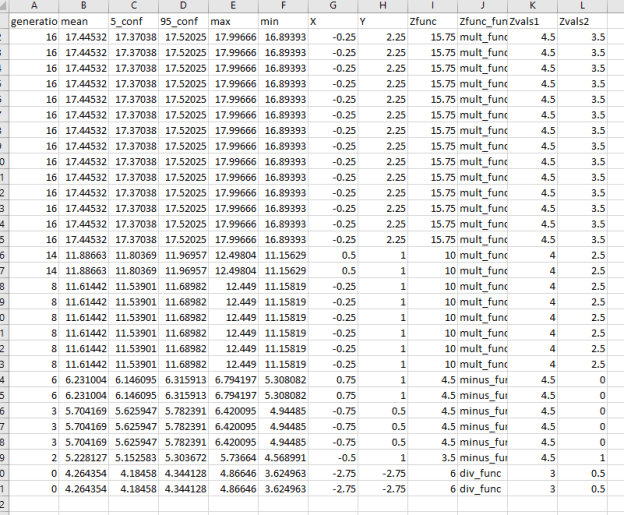Click the "Zvals1" header cell
This screenshot has height=515, width=624.
click(x=532, y=21)
